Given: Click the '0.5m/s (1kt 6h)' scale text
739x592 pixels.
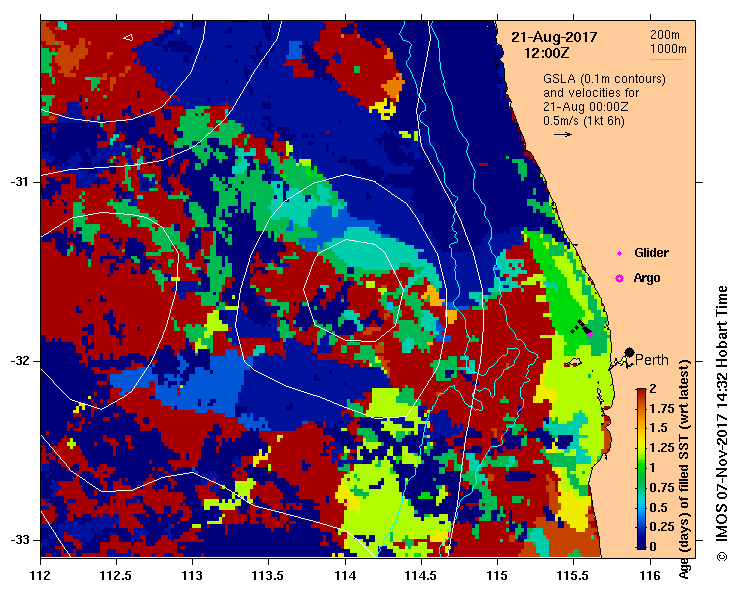Looking at the screenshot, I should [584, 121].
